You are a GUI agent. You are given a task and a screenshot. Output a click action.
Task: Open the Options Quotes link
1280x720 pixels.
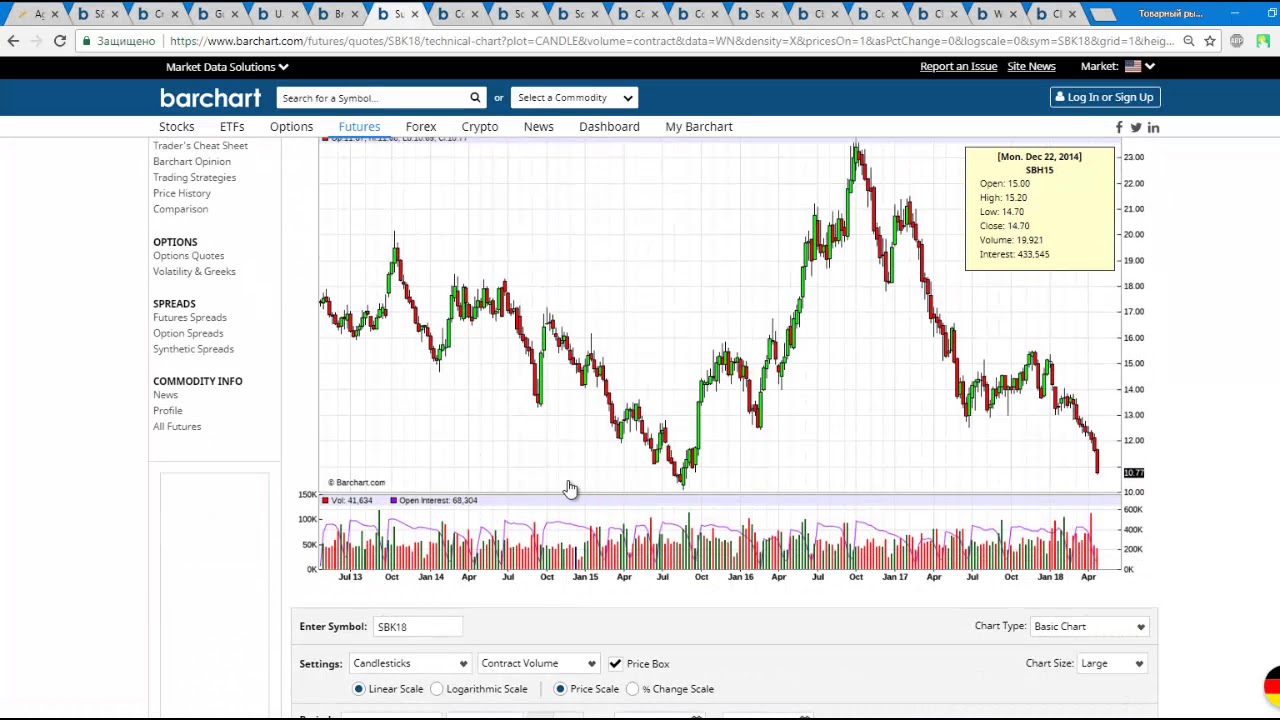pyautogui.click(x=189, y=256)
